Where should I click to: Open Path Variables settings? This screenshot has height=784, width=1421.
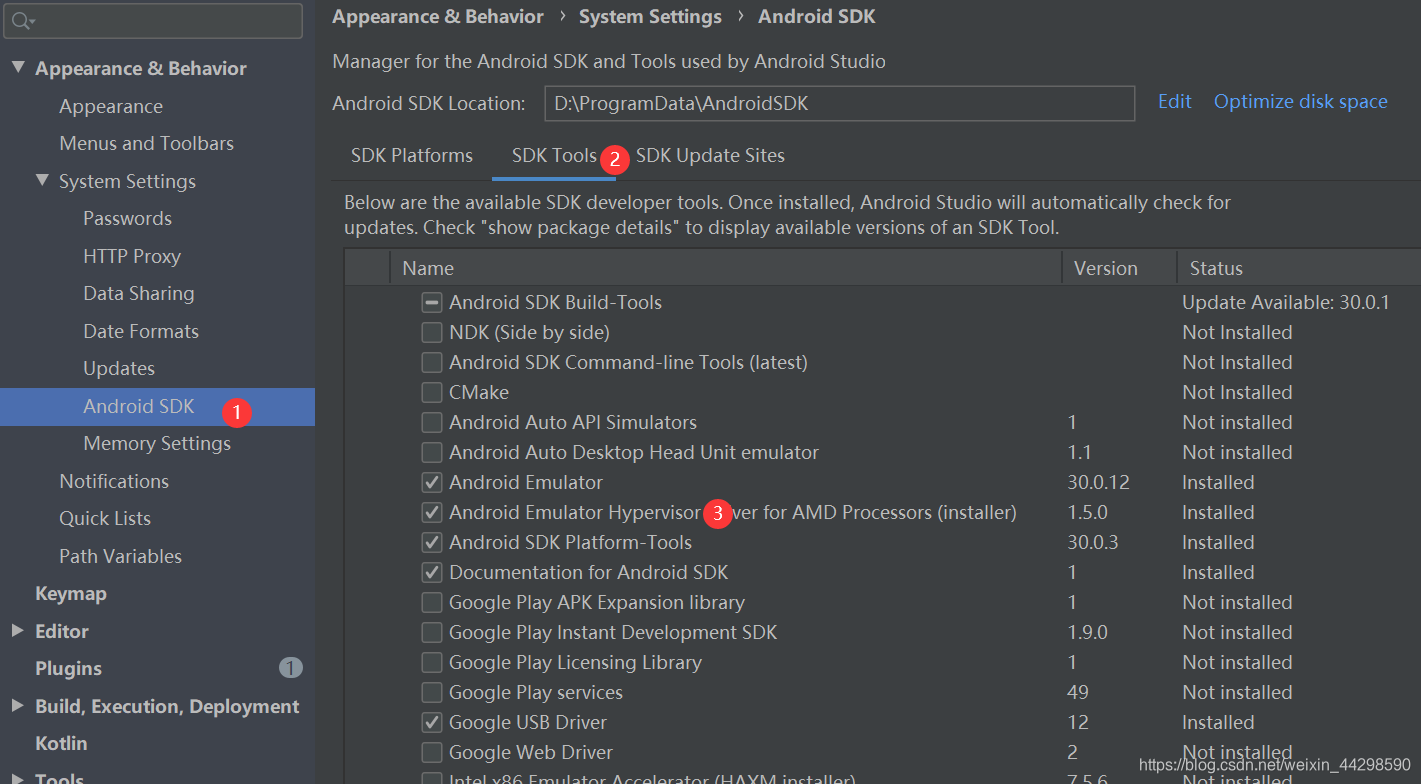(x=121, y=556)
